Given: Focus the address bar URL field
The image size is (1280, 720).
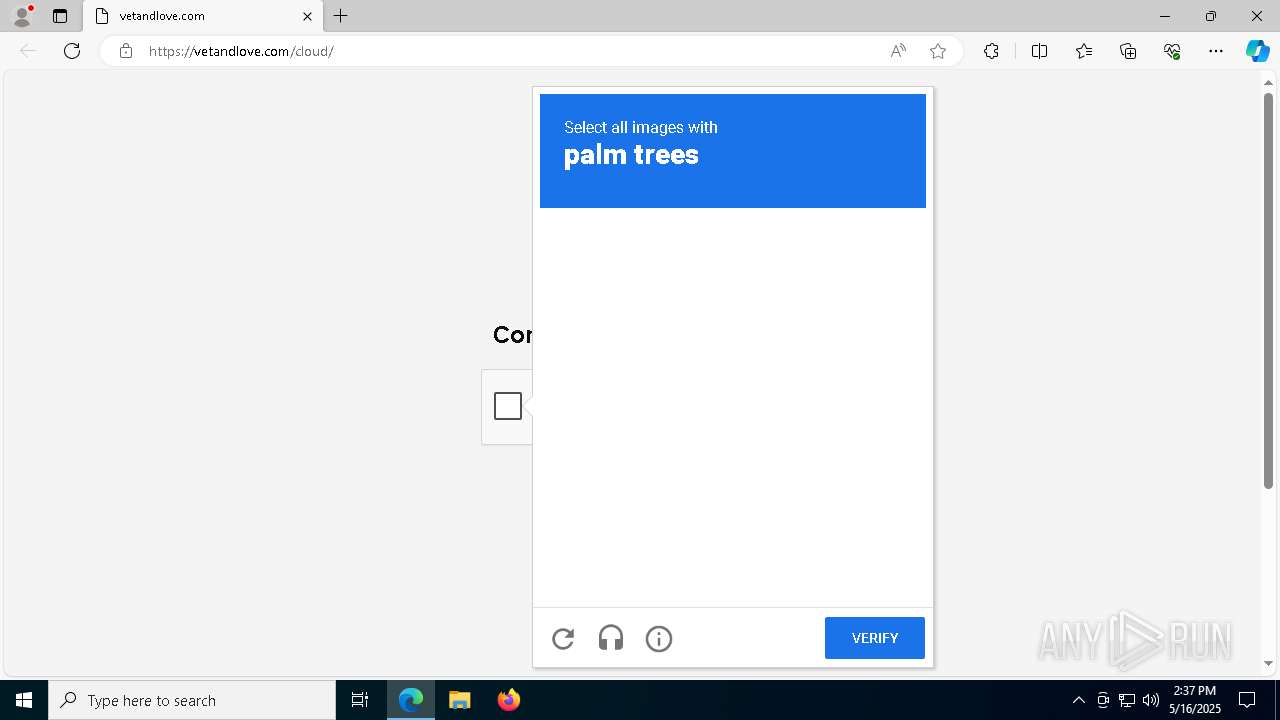Looking at the screenshot, I should click(510, 51).
